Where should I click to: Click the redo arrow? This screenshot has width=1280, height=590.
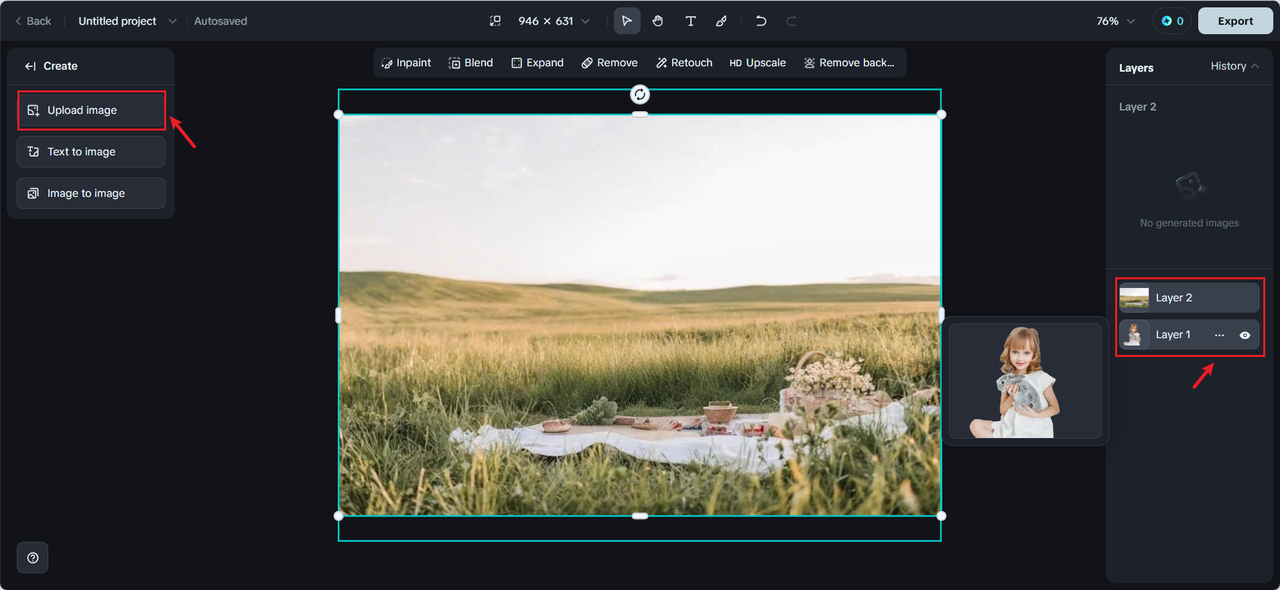pos(792,21)
